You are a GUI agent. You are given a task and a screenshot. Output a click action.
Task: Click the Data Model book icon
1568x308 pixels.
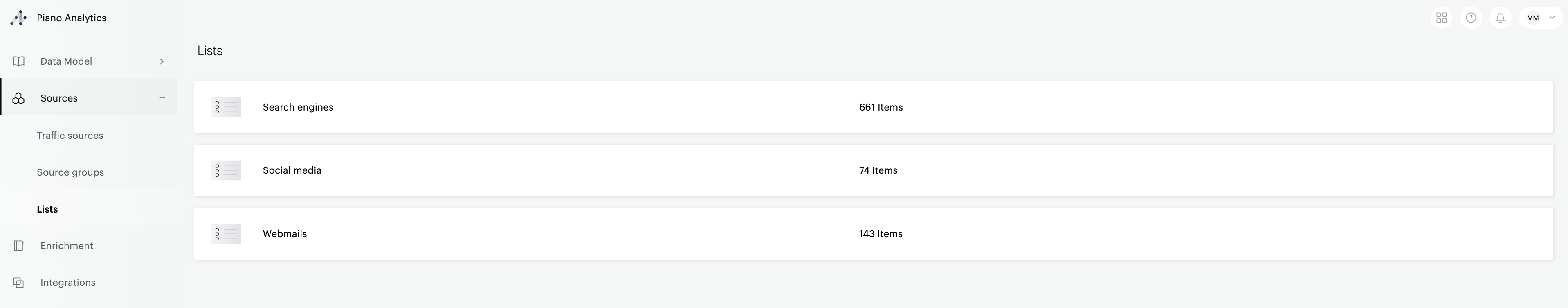point(19,61)
